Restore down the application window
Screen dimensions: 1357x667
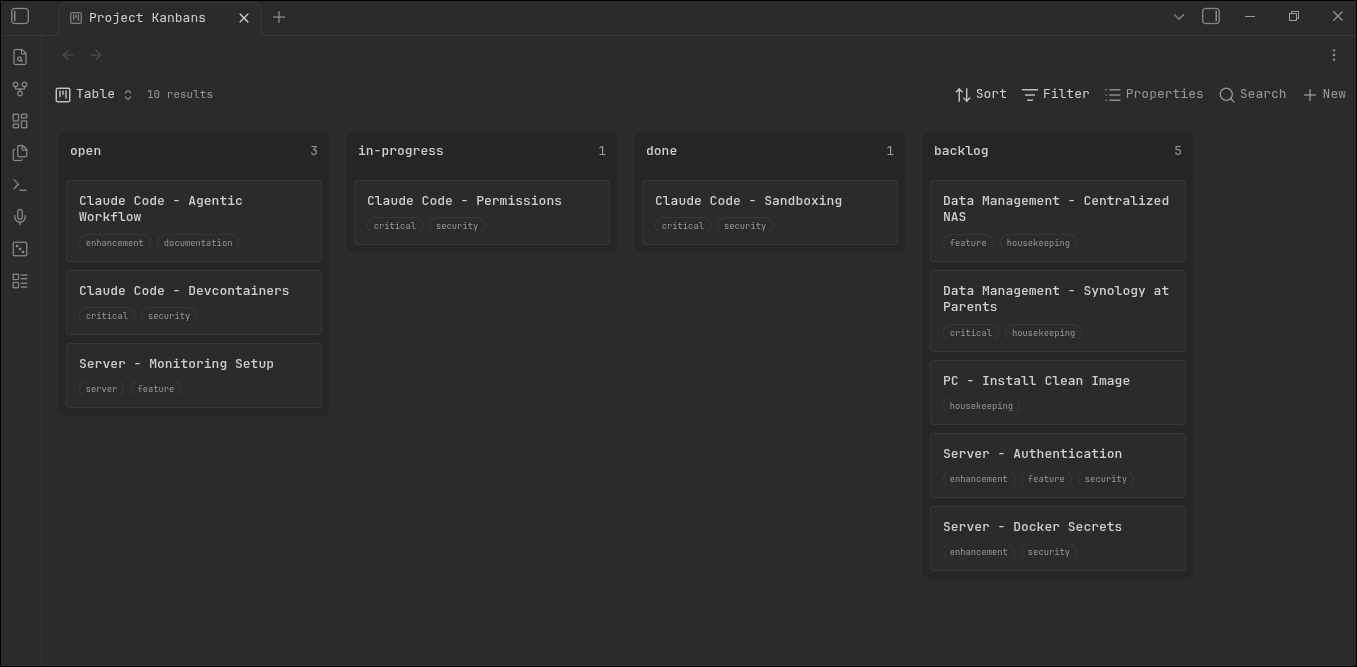tap(1294, 16)
